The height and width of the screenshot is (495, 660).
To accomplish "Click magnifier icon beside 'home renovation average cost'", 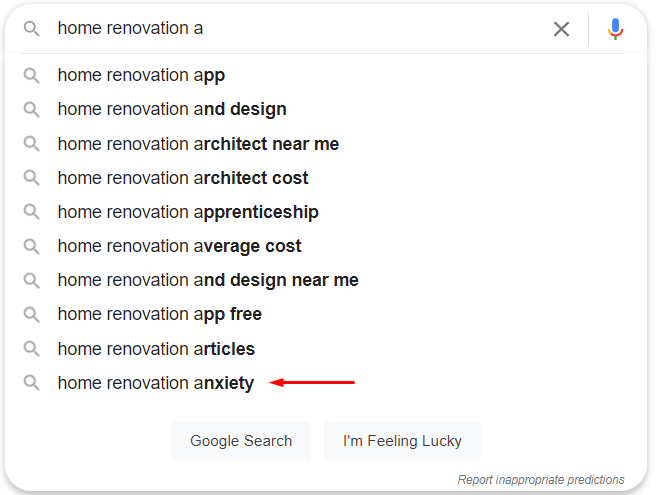I will 32,246.
